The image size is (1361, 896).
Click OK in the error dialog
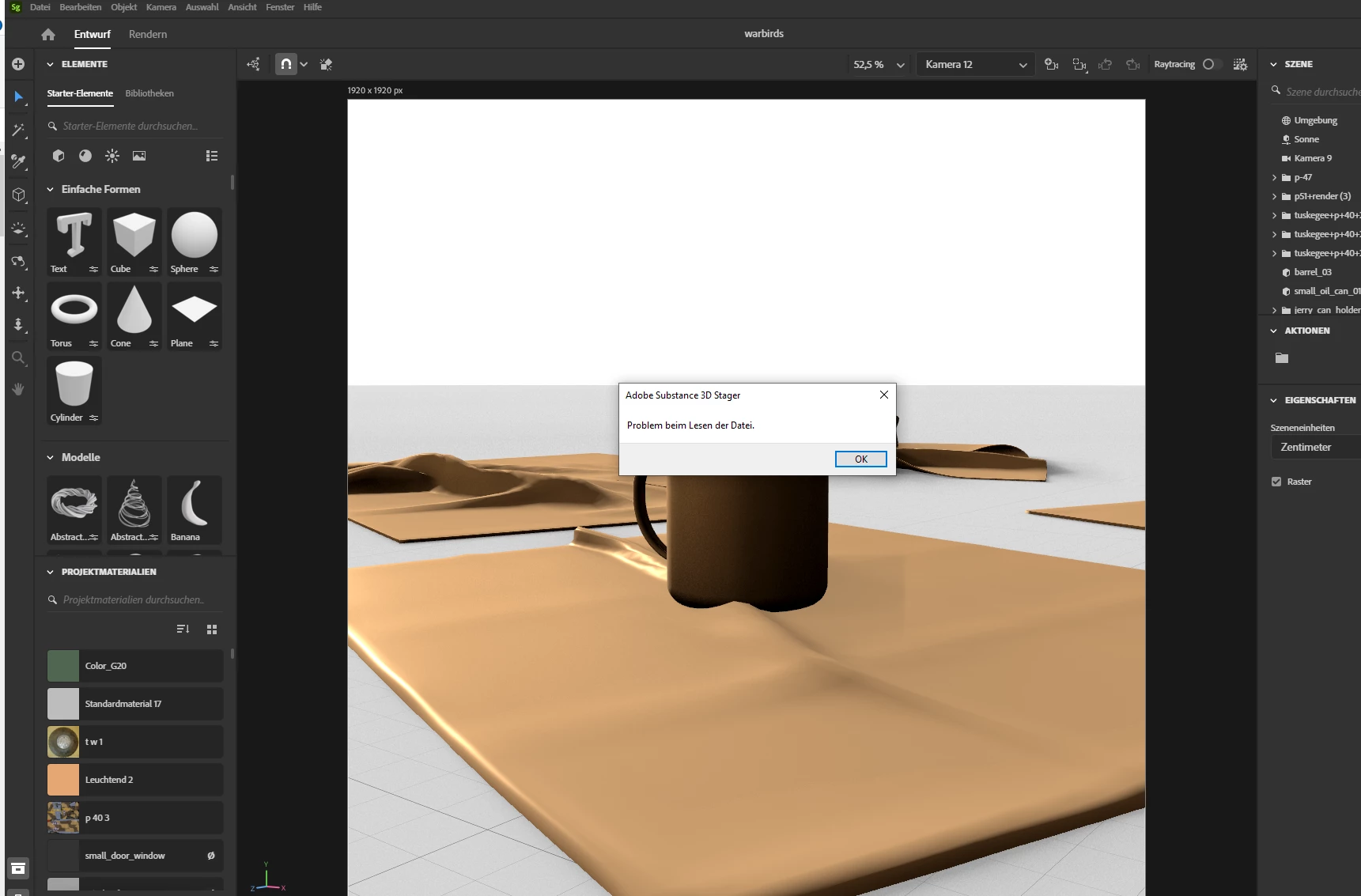861,459
